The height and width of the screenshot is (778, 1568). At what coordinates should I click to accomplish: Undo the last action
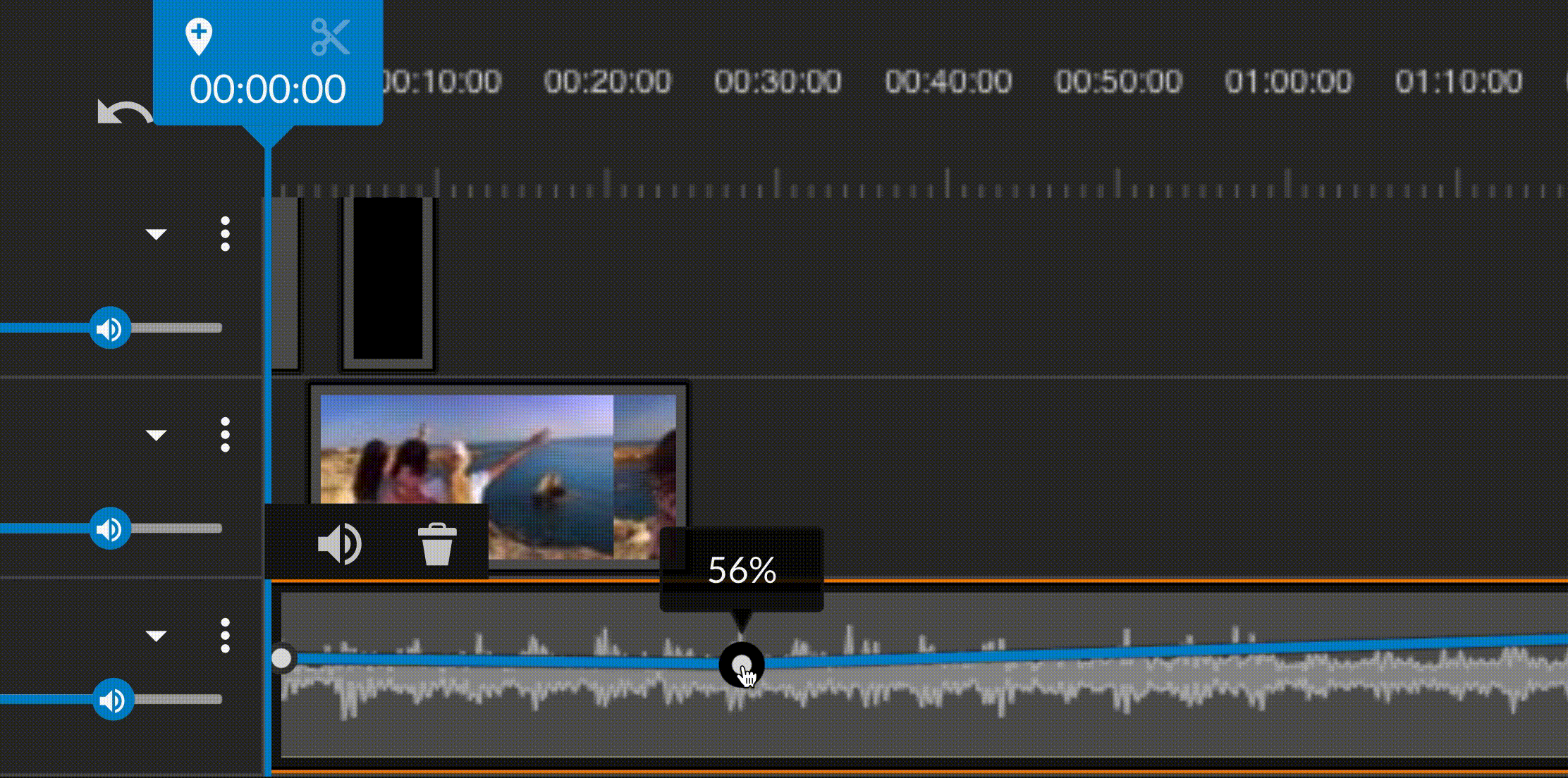[124, 113]
